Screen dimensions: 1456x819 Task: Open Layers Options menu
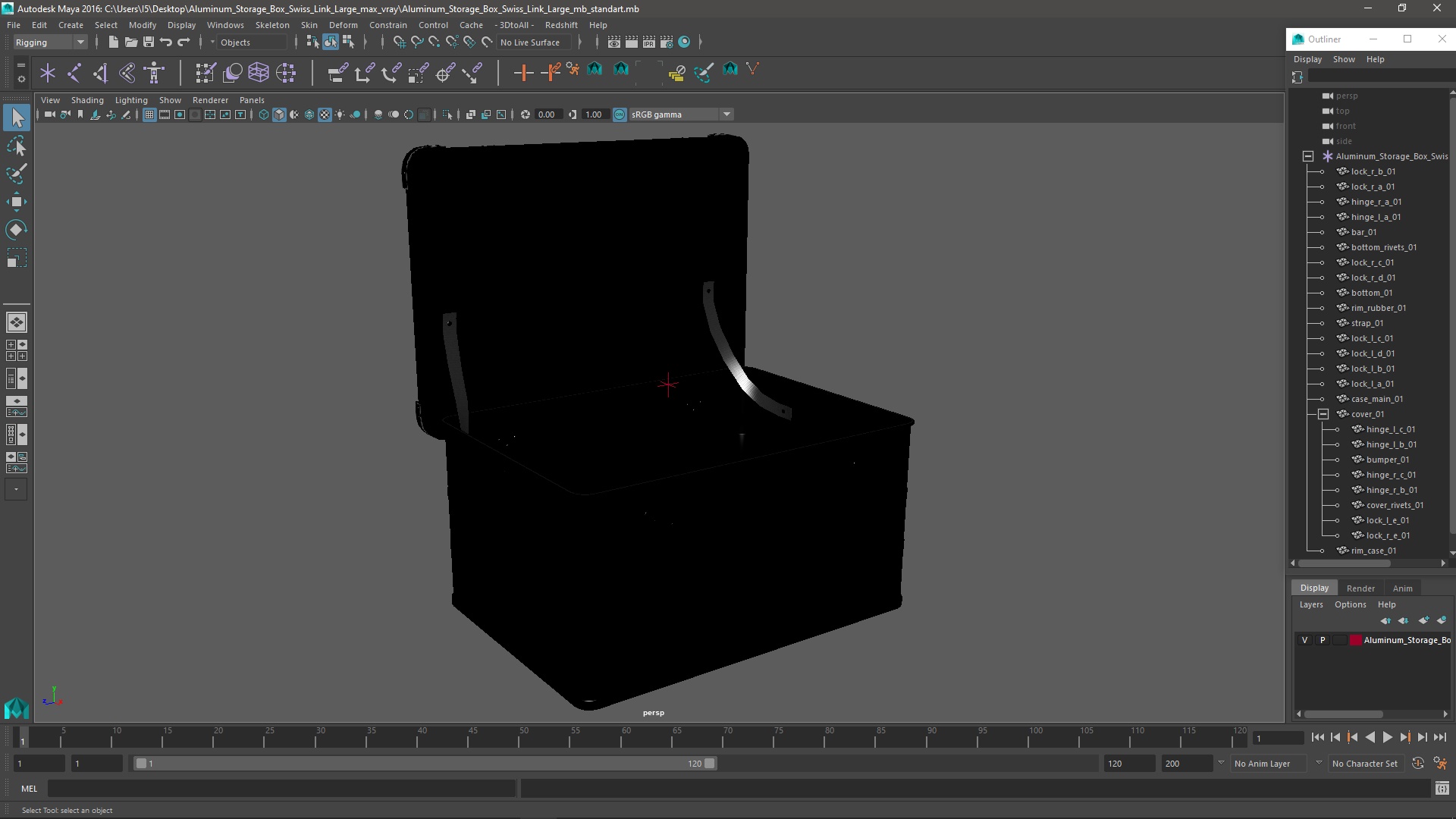(1350, 604)
